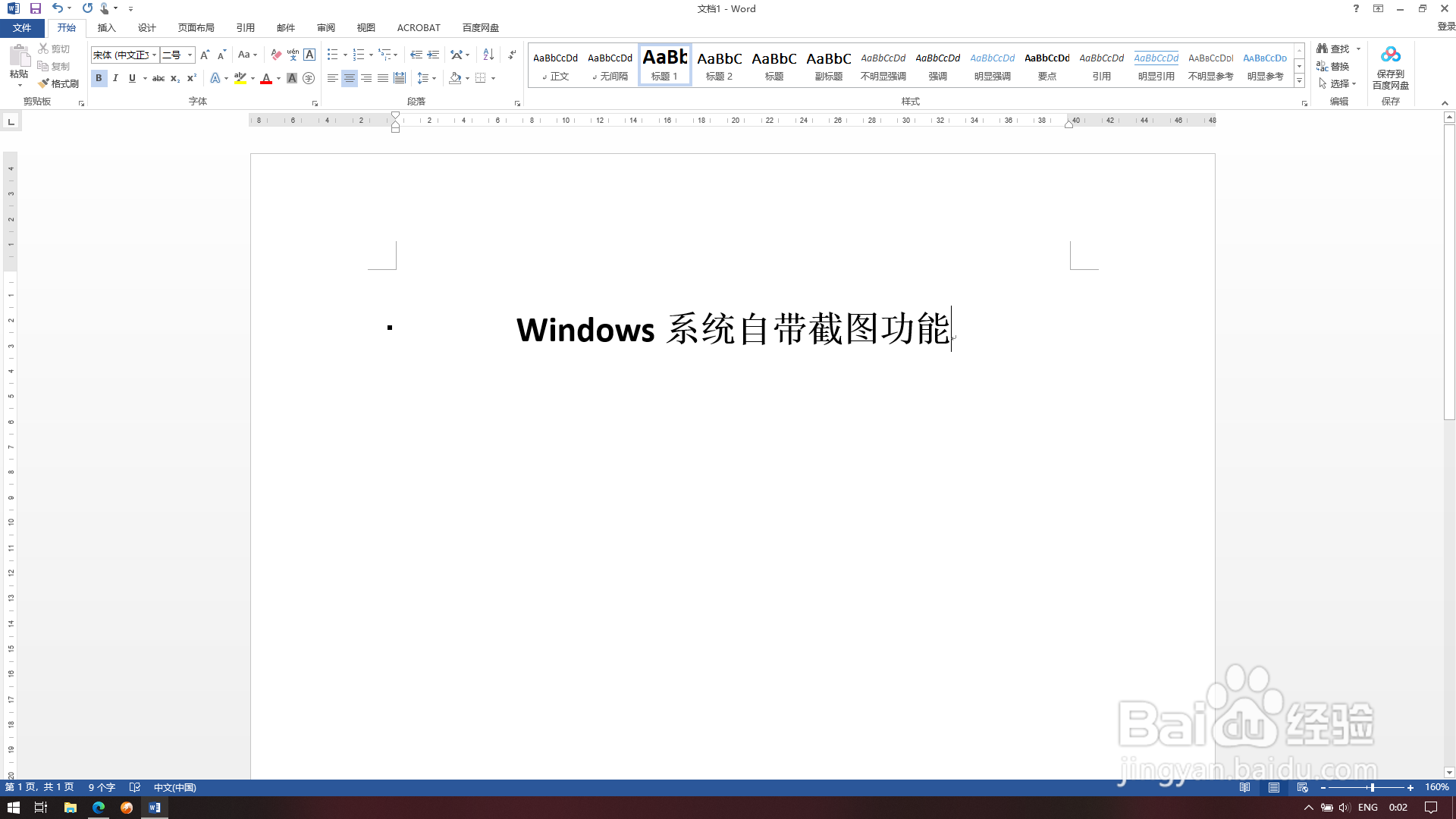The image size is (1456, 819).
Task: Expand bullet list options dropdown
Action: click(x=345, y=55)
